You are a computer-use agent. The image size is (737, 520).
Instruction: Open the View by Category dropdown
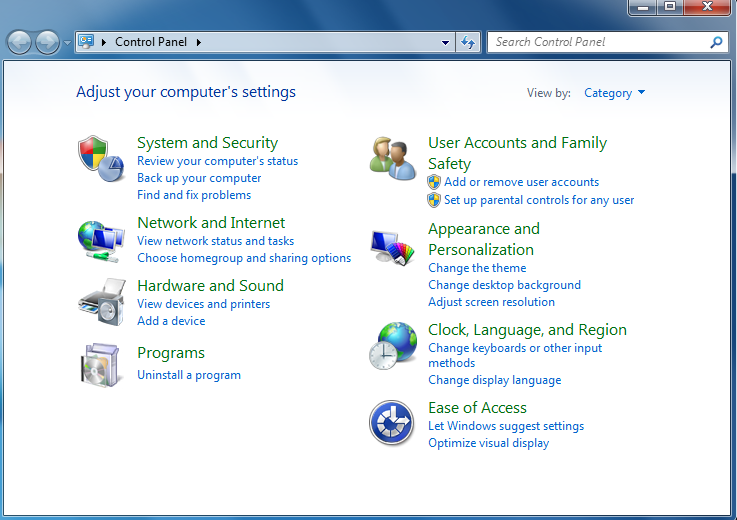click(x=614, y=93)
